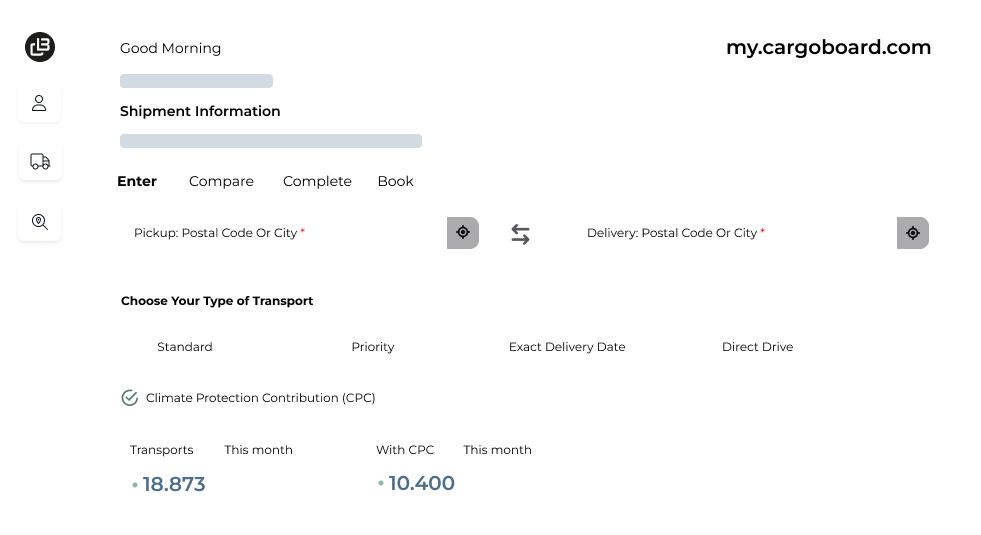The width and height of the screenshot is (981, 535).
Task: Select the Priority transport type
Action: point(372,347)
